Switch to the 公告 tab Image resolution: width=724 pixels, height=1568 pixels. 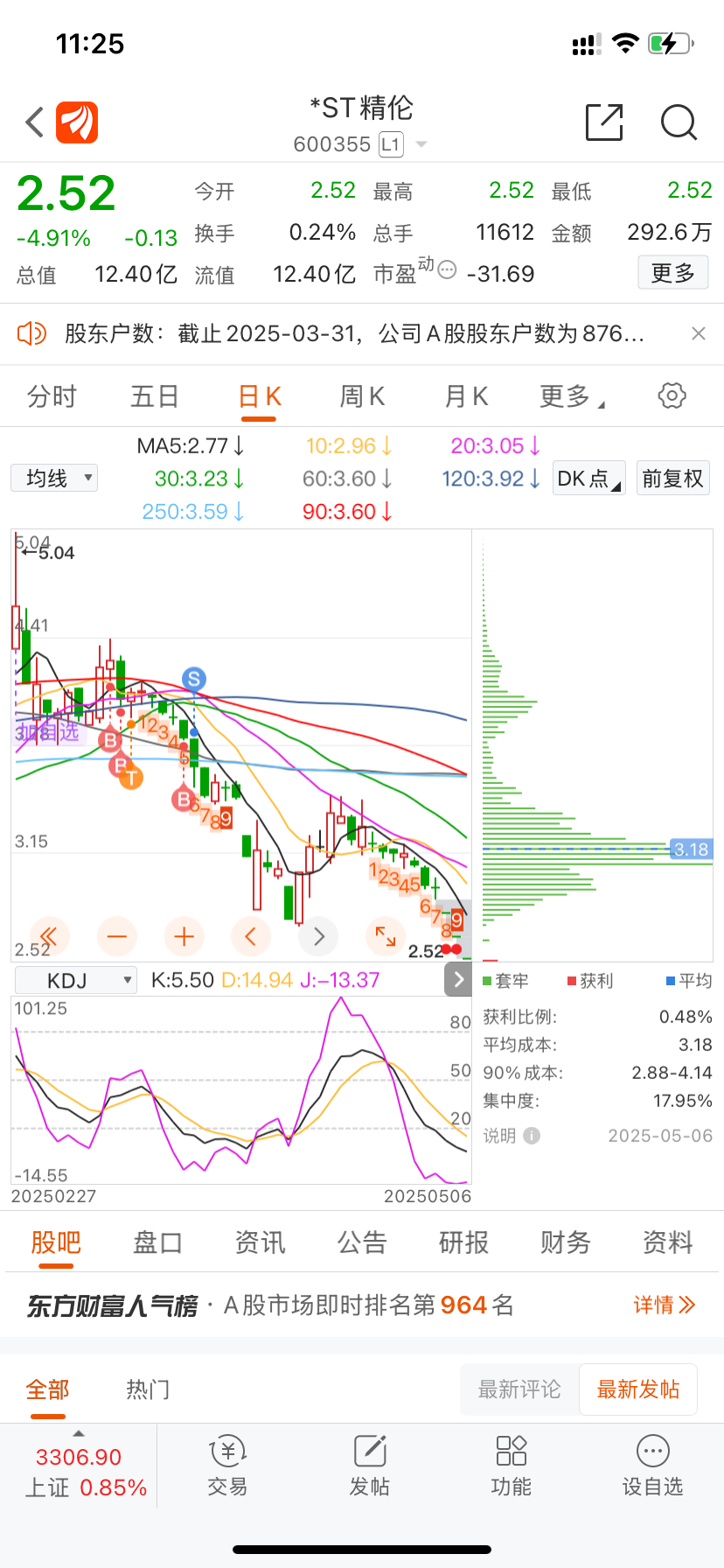pos(362,1242)
